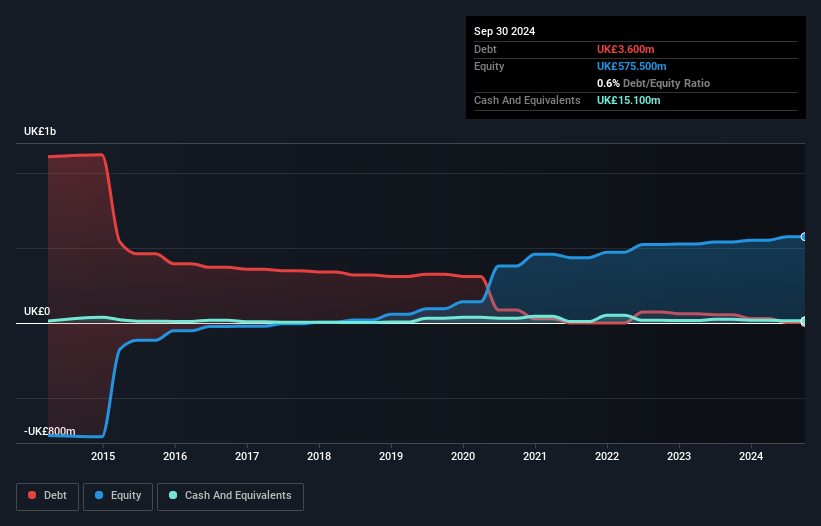The height and width of the screenshot is (526, 821).
Task: Click the 2024 x-axis label
Action: pyautogui.click(x=751, y=456)
